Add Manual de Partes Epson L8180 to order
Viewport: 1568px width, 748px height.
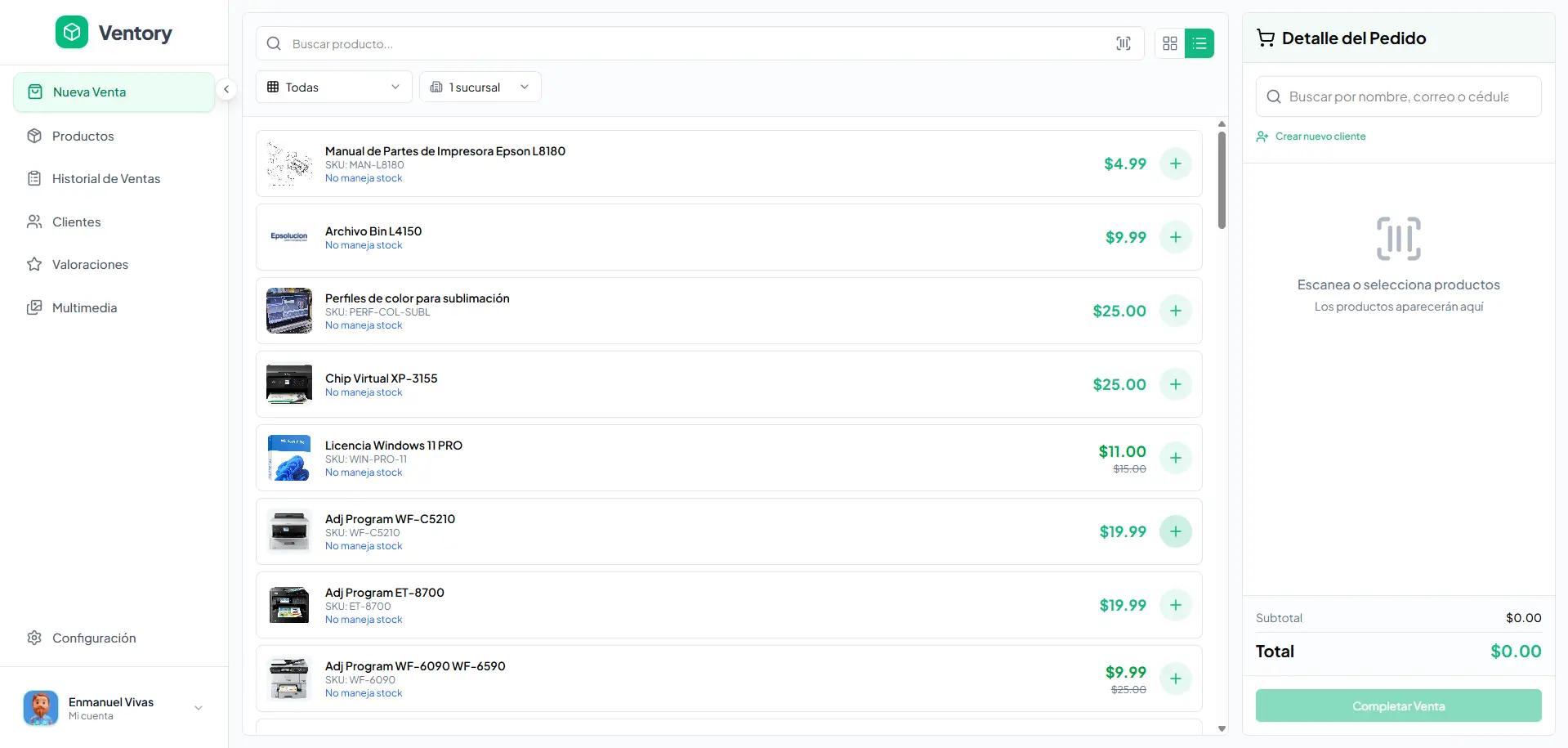tap(1175, 163)
